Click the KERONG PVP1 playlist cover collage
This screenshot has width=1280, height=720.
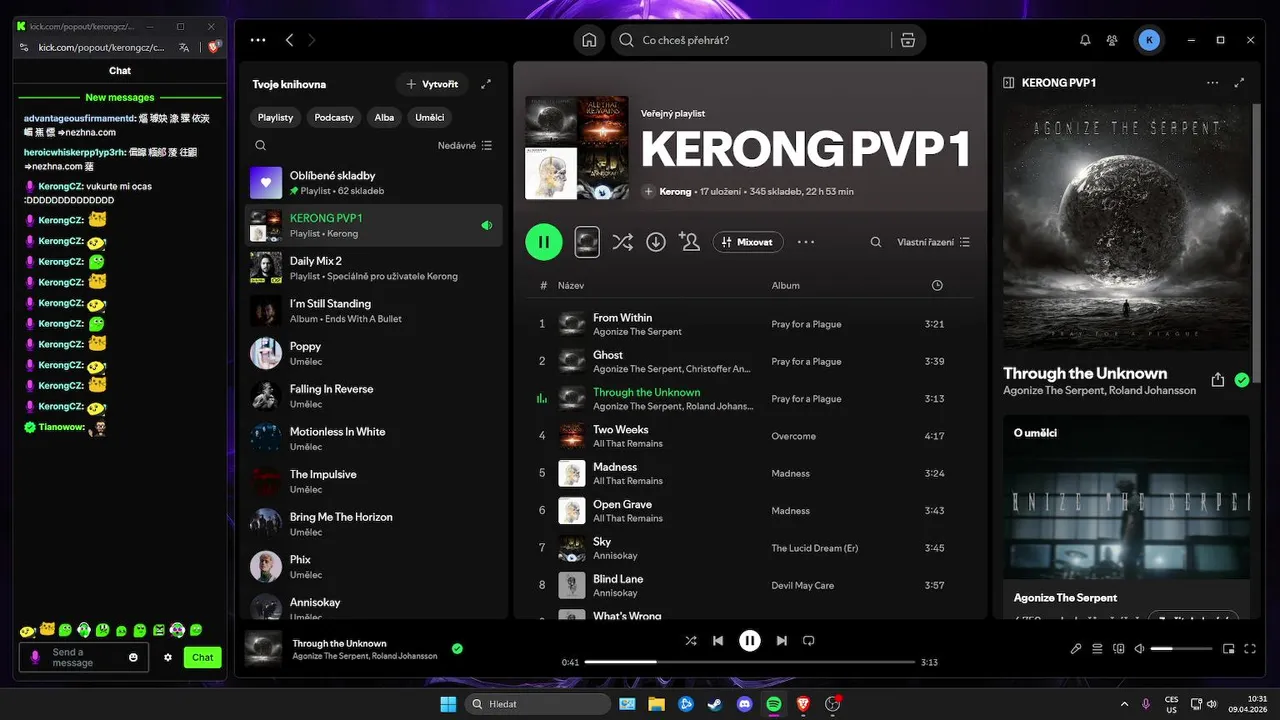point(577,148)
